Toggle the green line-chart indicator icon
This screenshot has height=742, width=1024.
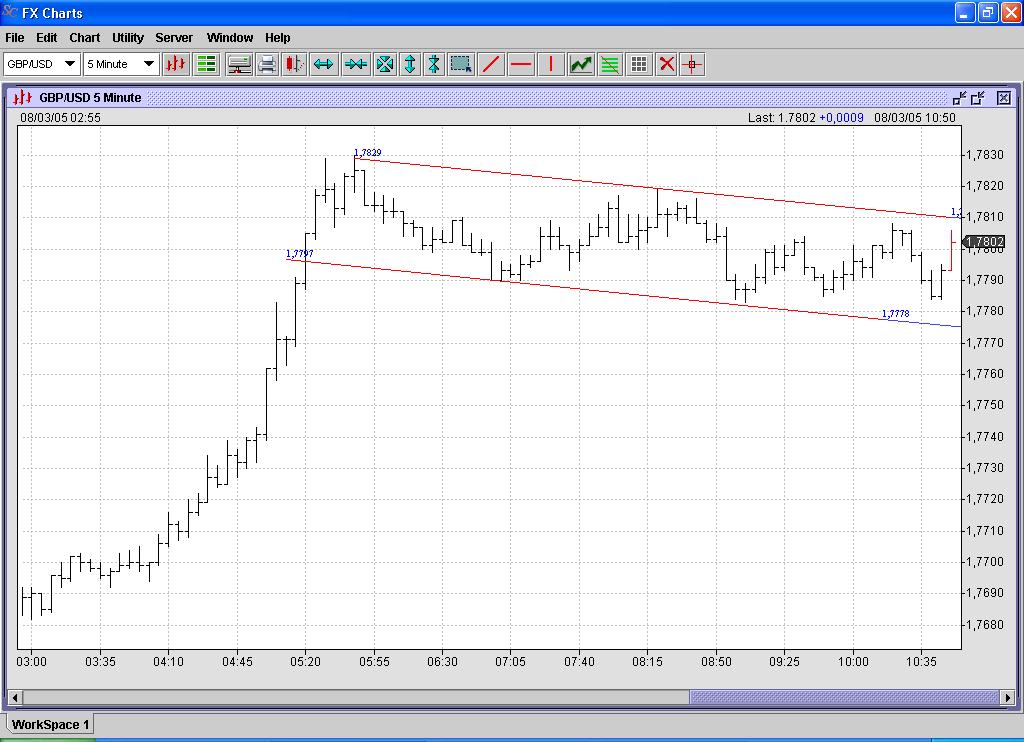580,64
